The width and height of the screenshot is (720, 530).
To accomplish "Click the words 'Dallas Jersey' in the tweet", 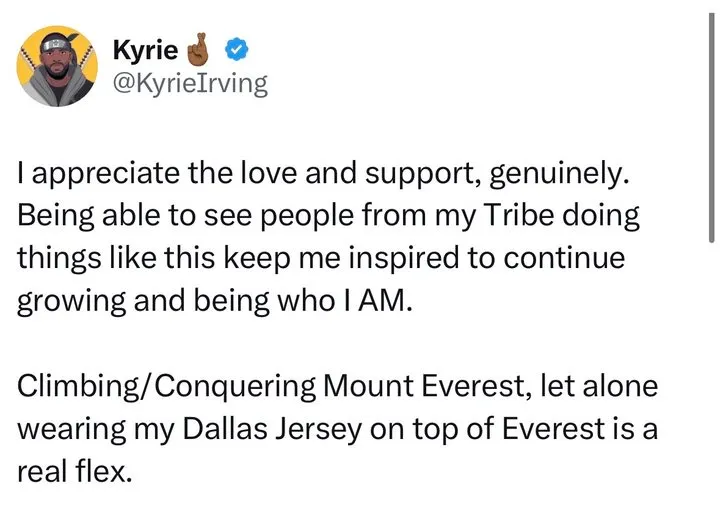I will tap(272, 429).
